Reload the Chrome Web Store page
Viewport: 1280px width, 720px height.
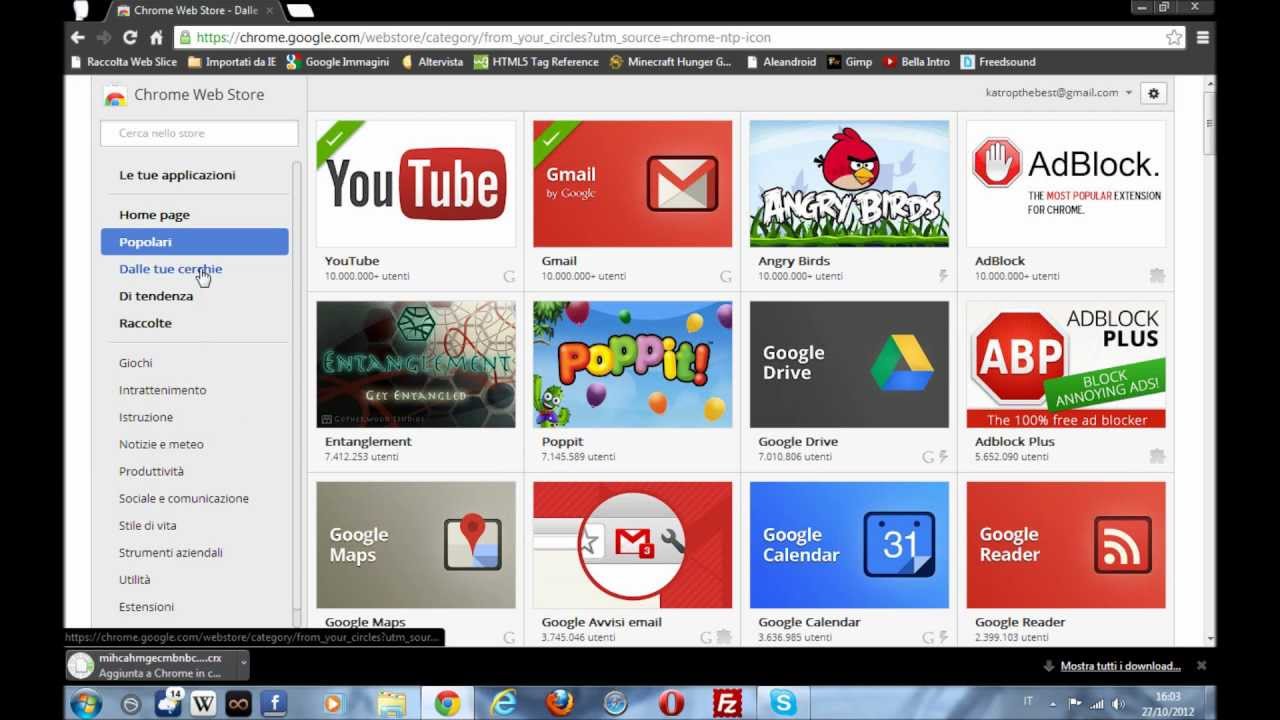[x=130, y=37]
